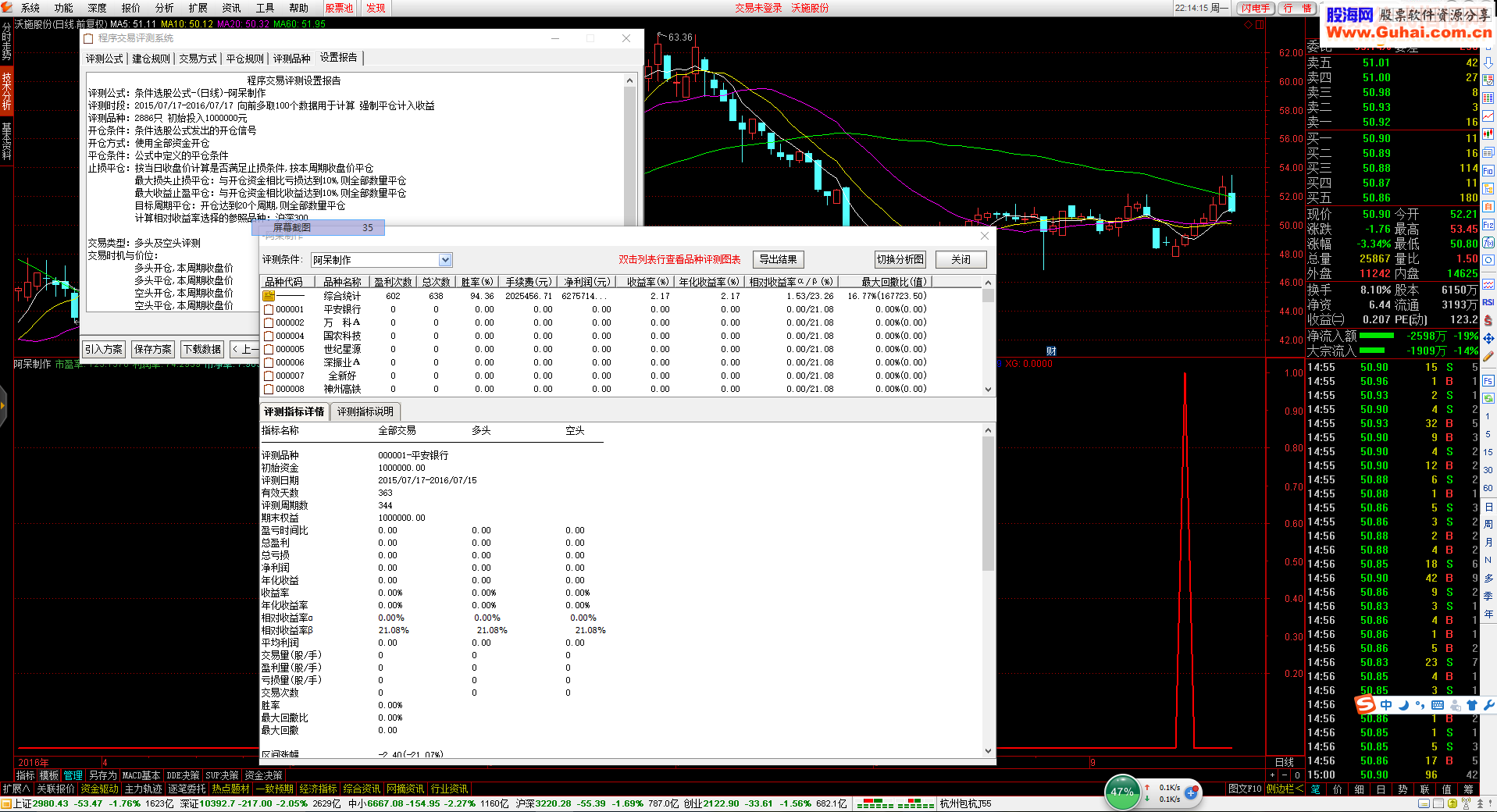The height and width of the screenshot is (812, 1497).
Task: Click the folder icon in 综合统计 row
Action: coord(269,296)
